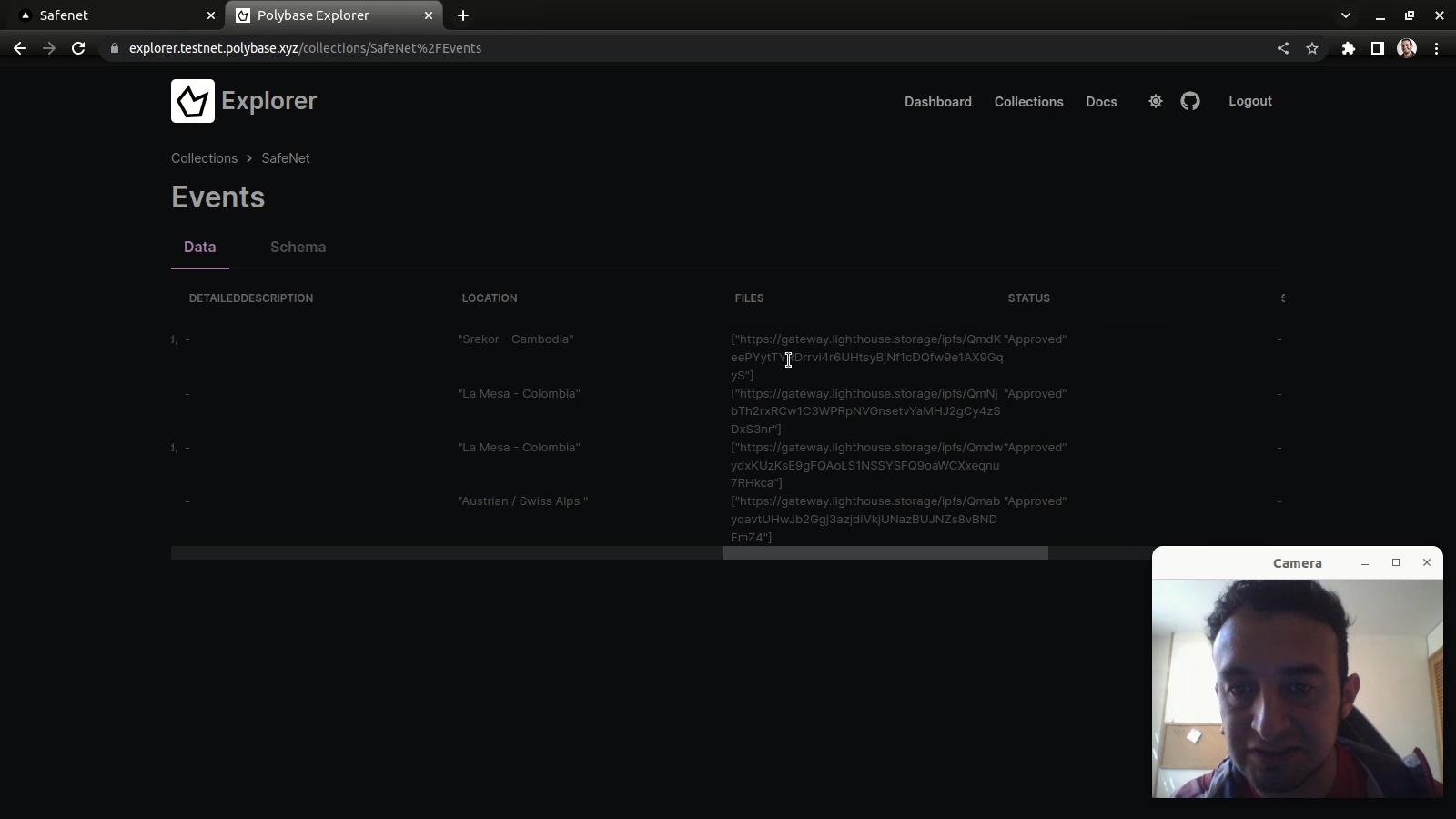Click the site lock icon in address bar
Screen dimensions: 1456x819
click(115, 48)
